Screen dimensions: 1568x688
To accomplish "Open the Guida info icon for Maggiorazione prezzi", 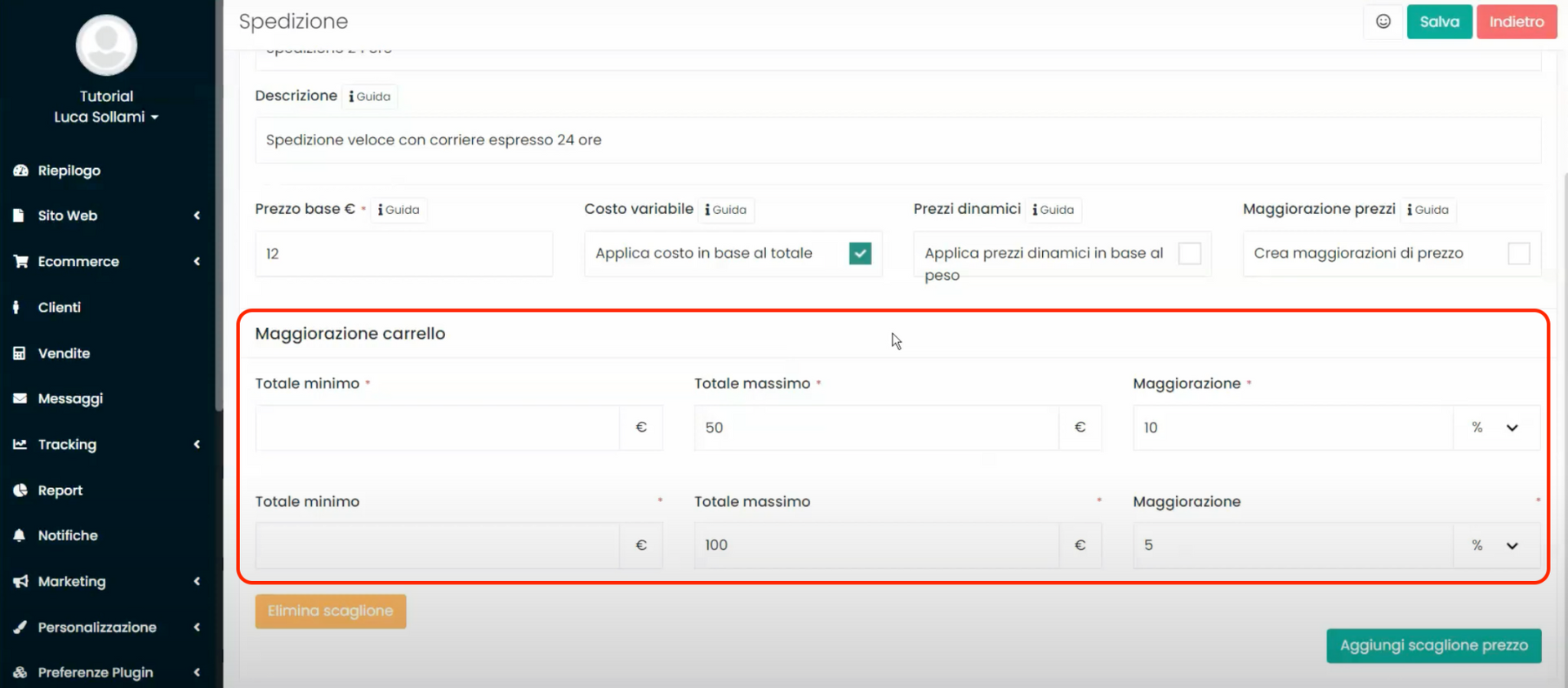I will pos(1428,210).
